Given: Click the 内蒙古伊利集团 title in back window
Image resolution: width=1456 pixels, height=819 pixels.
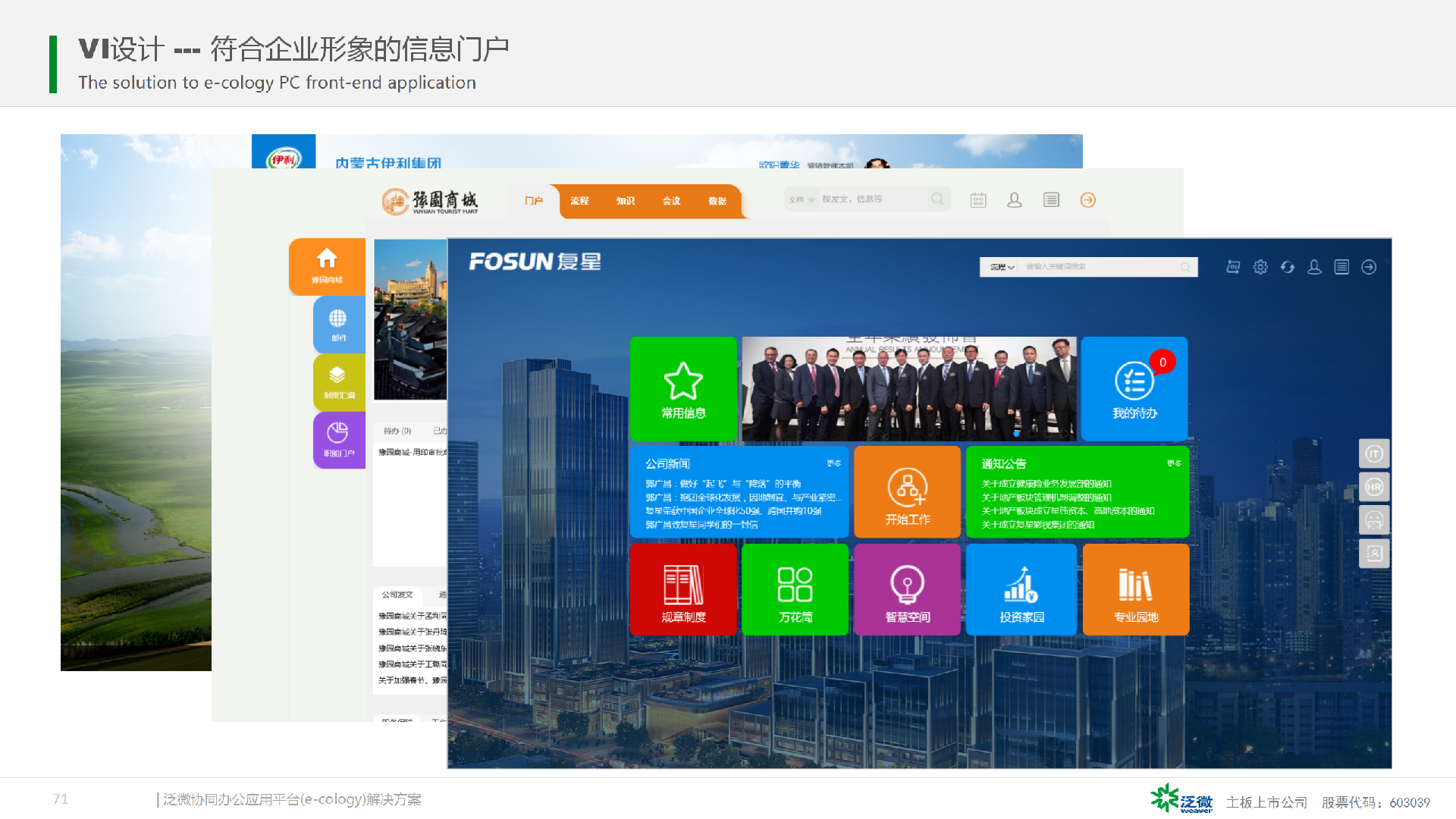Looking at the screenshot, I should 388,162.
